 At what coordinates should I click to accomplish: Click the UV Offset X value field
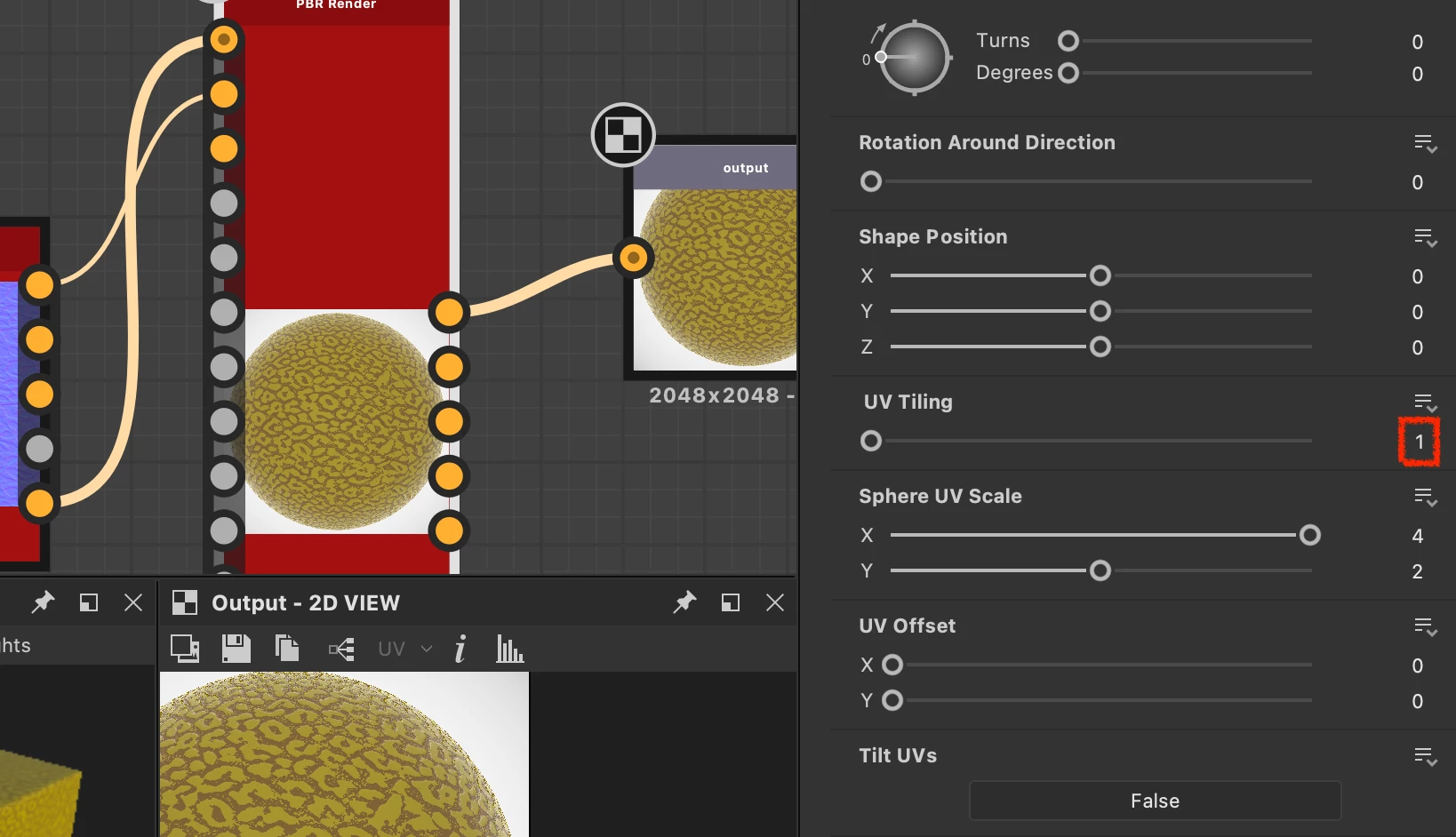click(x=1417, y=666)
